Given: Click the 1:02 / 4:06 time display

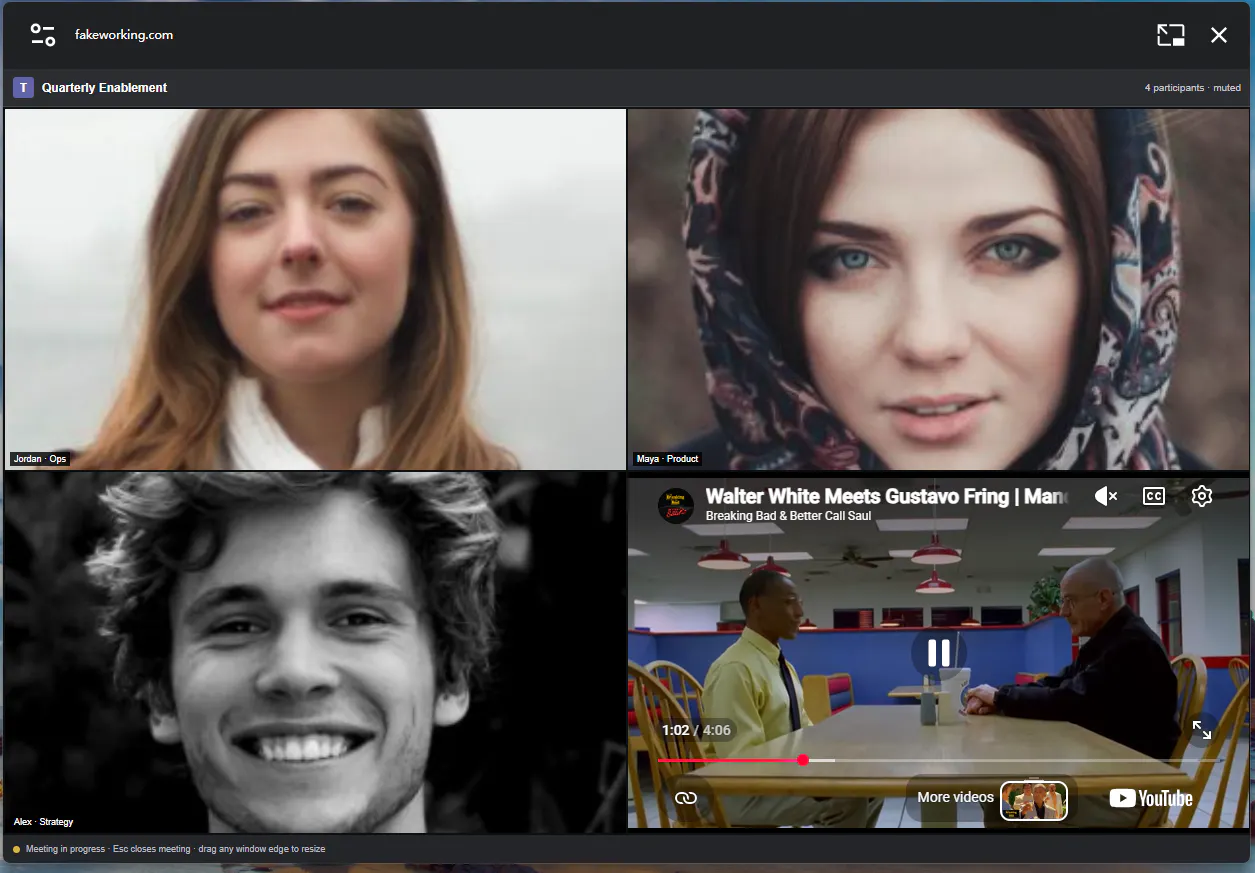Looking at the screenshot, I should pyautogui.click(x=696, y=730).
